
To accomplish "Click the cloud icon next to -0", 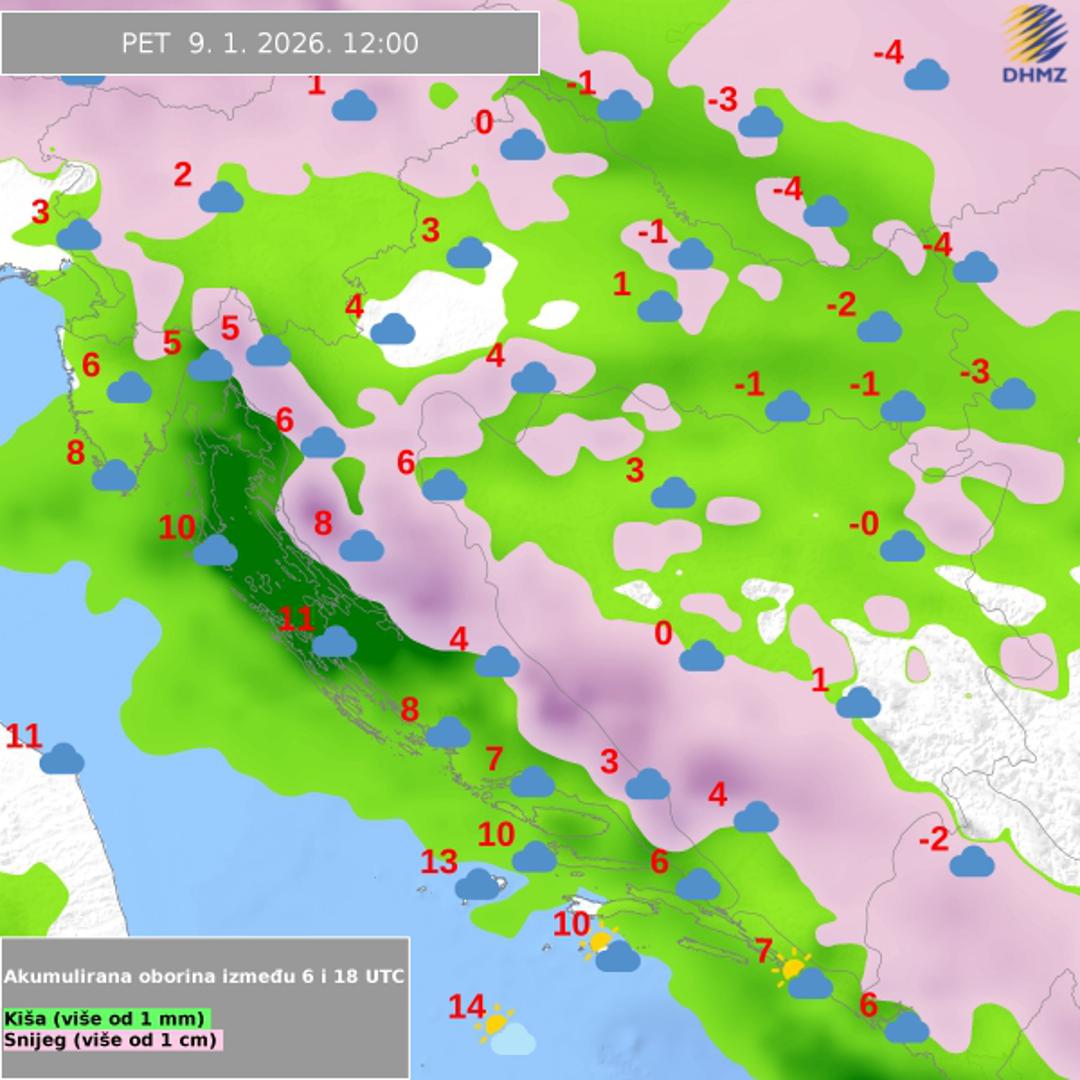I will 902,546.
